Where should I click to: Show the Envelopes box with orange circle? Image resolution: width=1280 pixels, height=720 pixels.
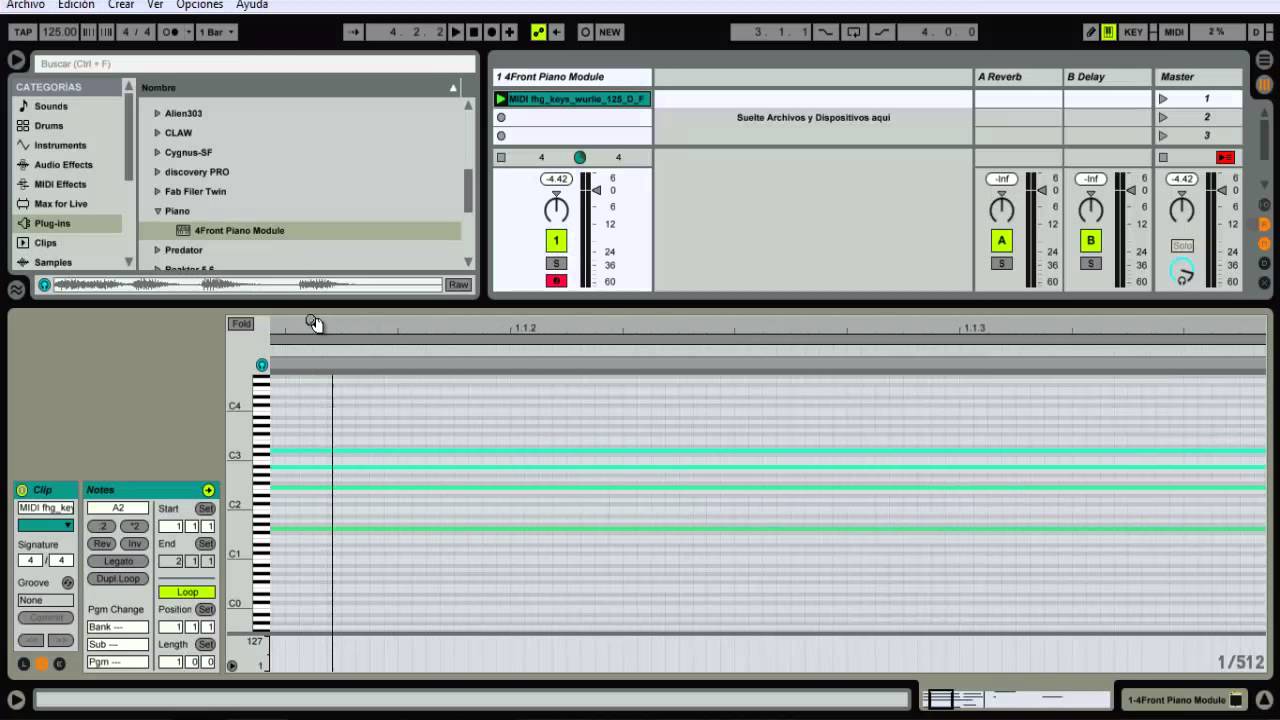click(x=42, y=664)
